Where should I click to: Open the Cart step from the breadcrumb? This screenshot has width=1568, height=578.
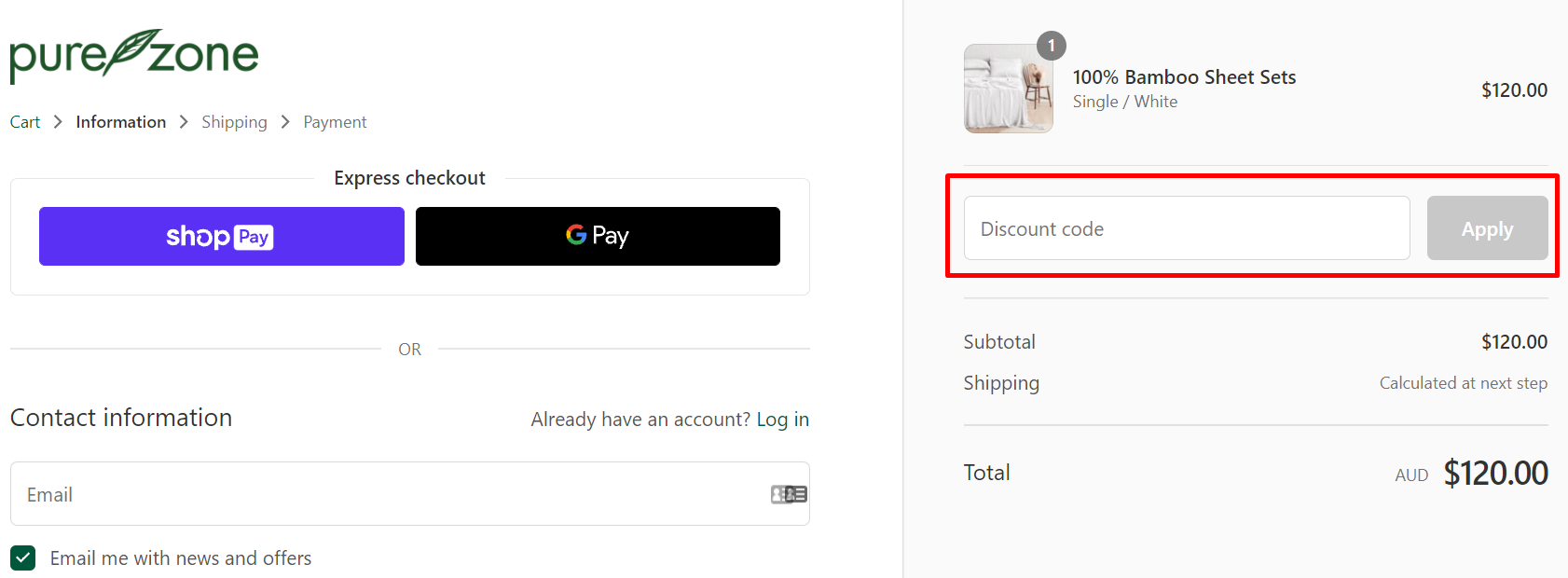pyautogui.click(x=24, y=121)
